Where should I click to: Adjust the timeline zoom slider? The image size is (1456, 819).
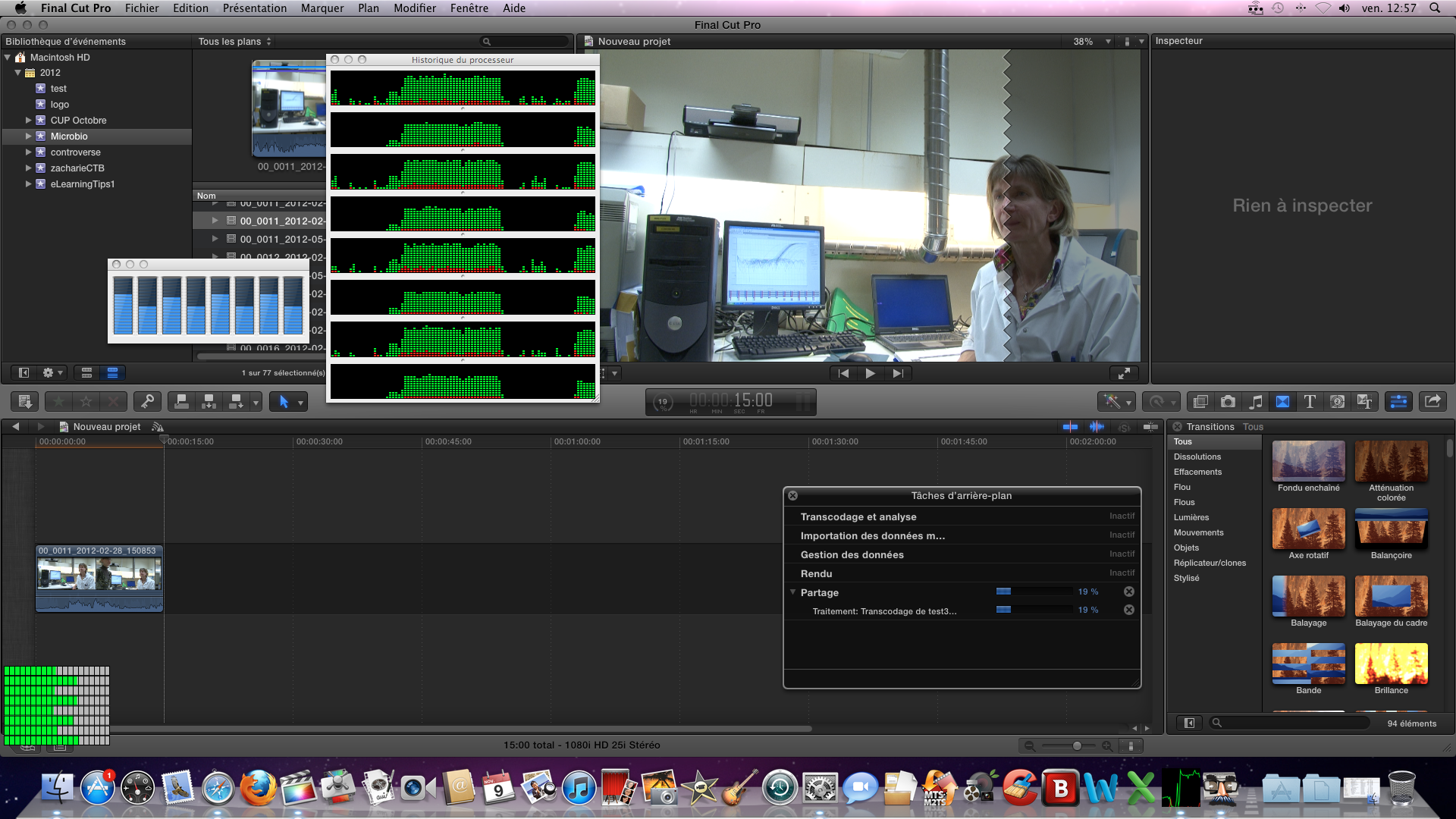(x=1076, y=746)
